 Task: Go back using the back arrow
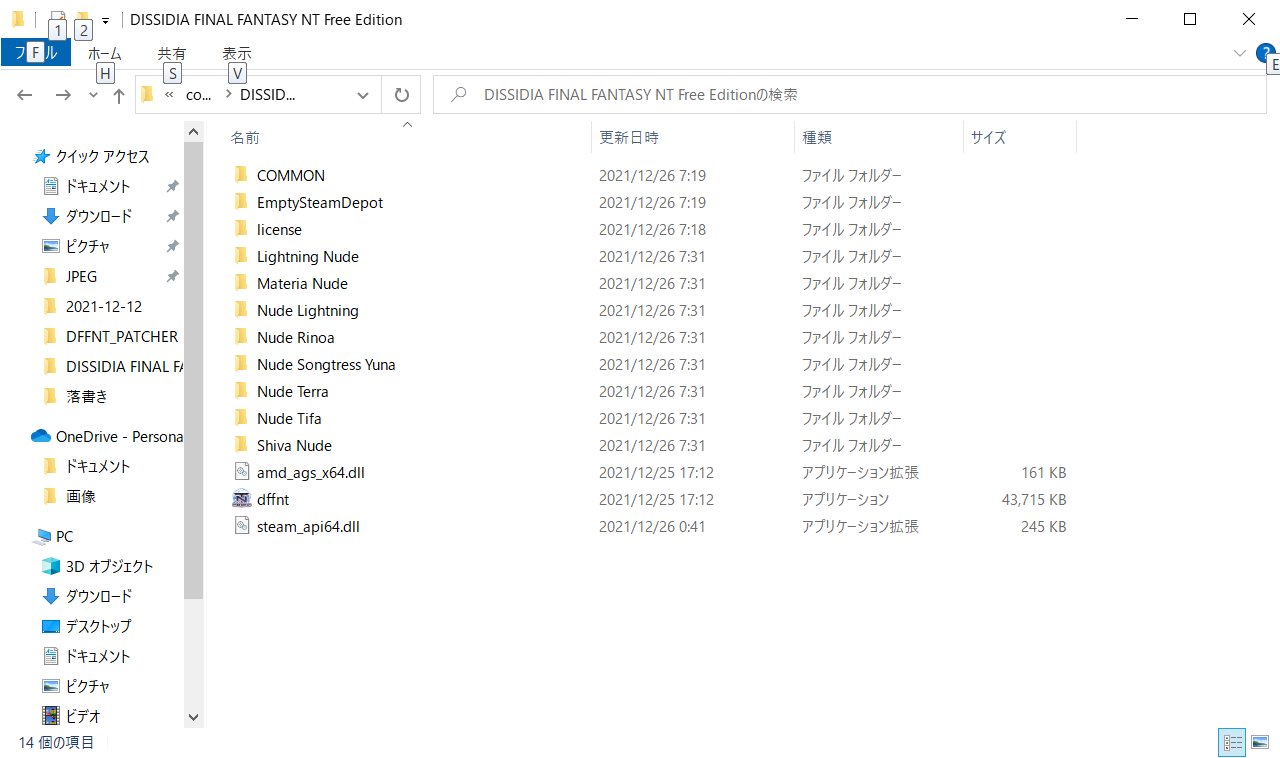point(25,95)
